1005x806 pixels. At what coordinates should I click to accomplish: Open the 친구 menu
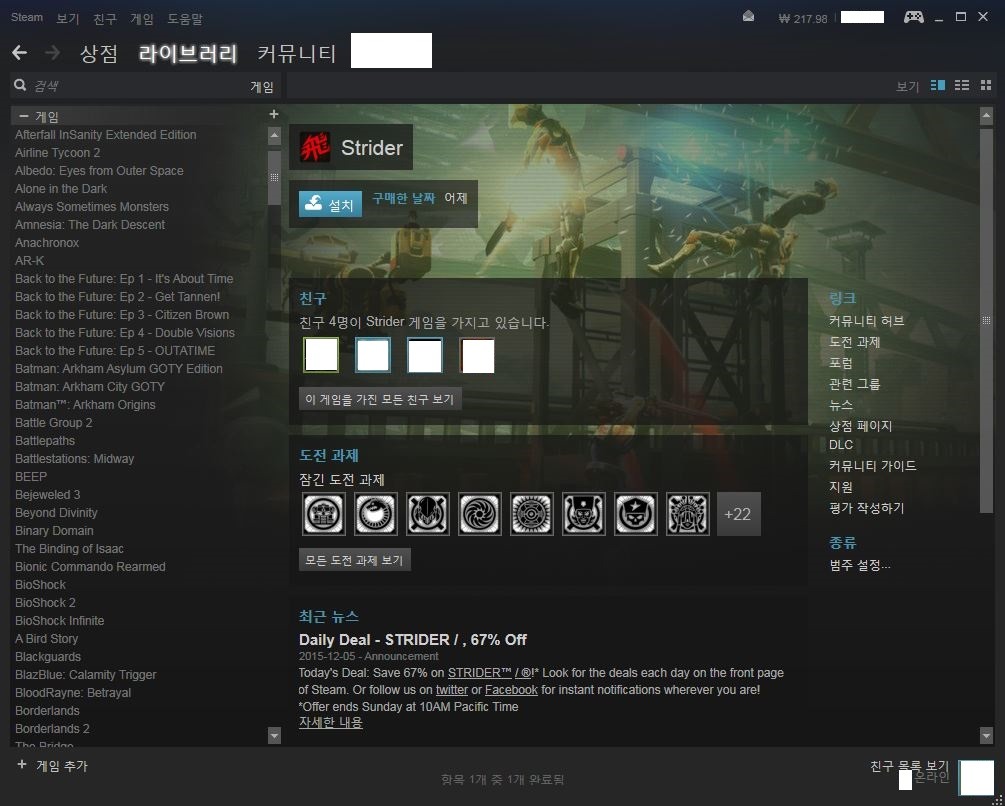(x=104, y=19)
